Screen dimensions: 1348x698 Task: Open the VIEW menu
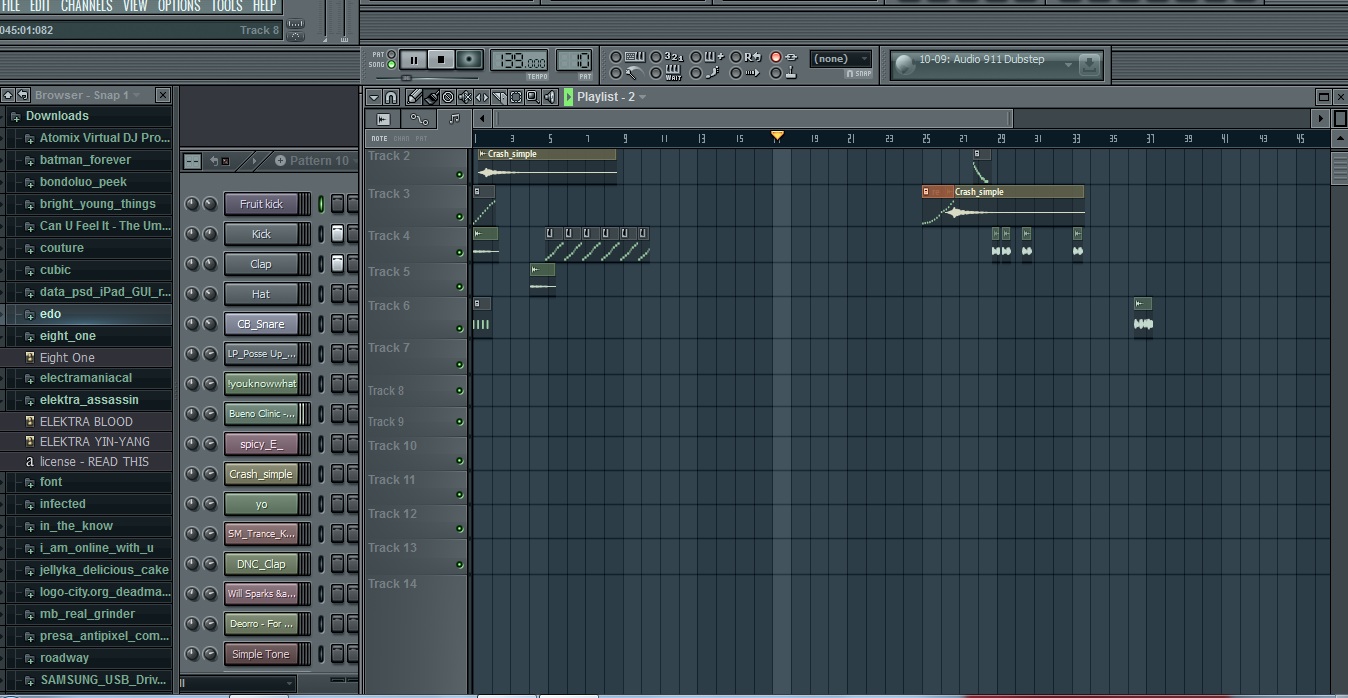(135, 6)
